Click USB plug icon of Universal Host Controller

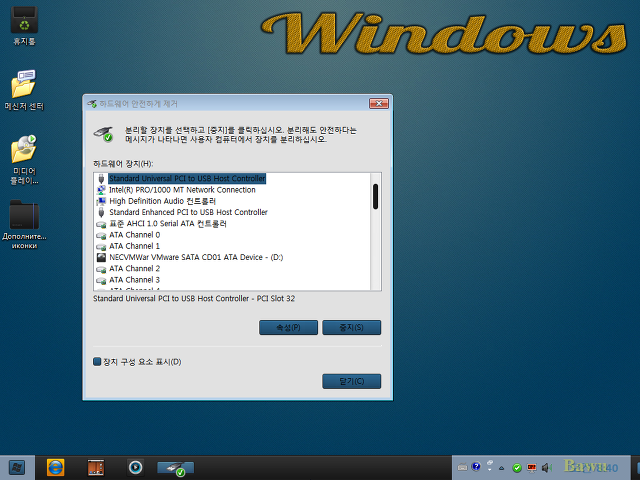pyautogui.click(x=101, y=178)
